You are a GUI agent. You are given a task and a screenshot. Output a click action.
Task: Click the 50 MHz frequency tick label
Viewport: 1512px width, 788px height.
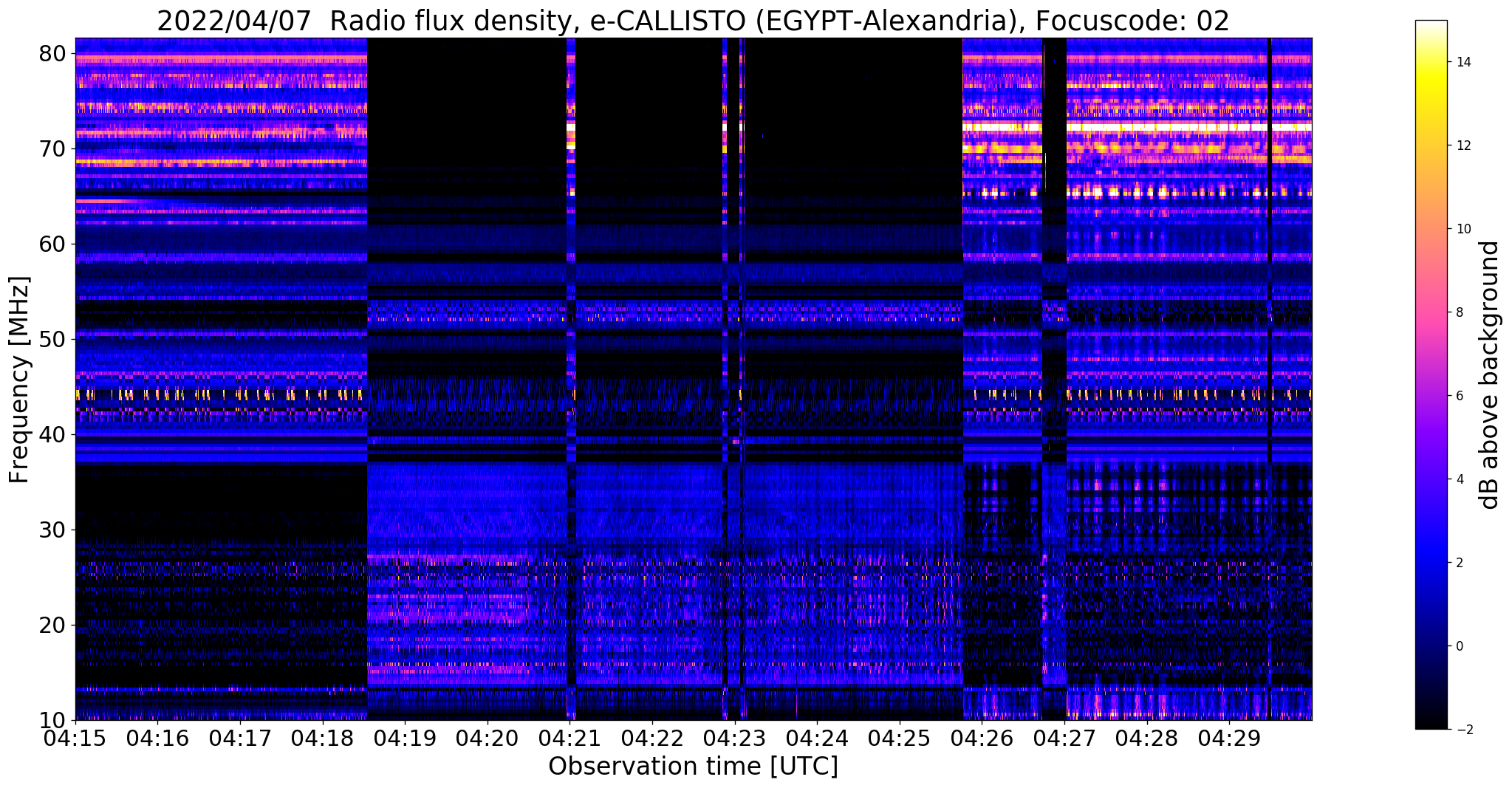(x=54, y=339)
